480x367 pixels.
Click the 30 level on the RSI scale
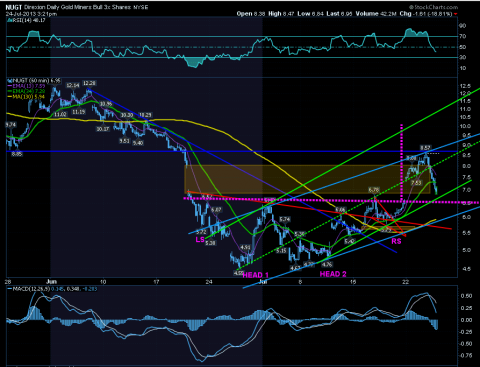(x=463, y=57)
